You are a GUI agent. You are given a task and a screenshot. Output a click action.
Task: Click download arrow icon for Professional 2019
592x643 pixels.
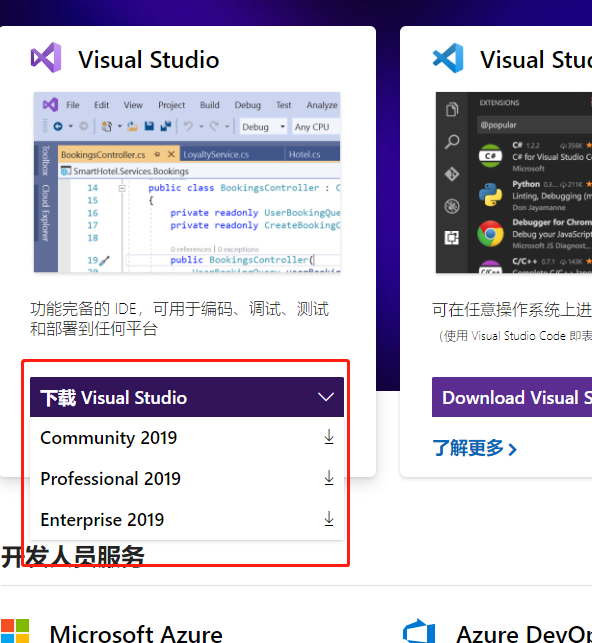tap(329, 478)
